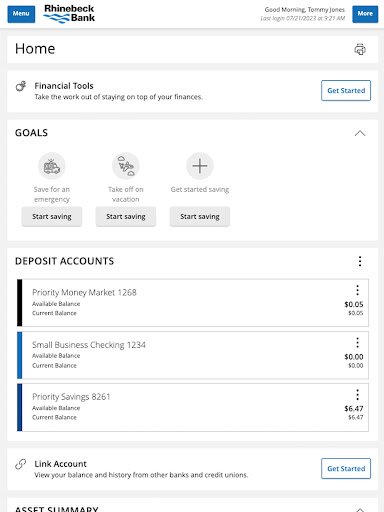Viewport: 384px width, 512px height.
Task: Open Small Business Checking 1234 options
Action: 357,342
